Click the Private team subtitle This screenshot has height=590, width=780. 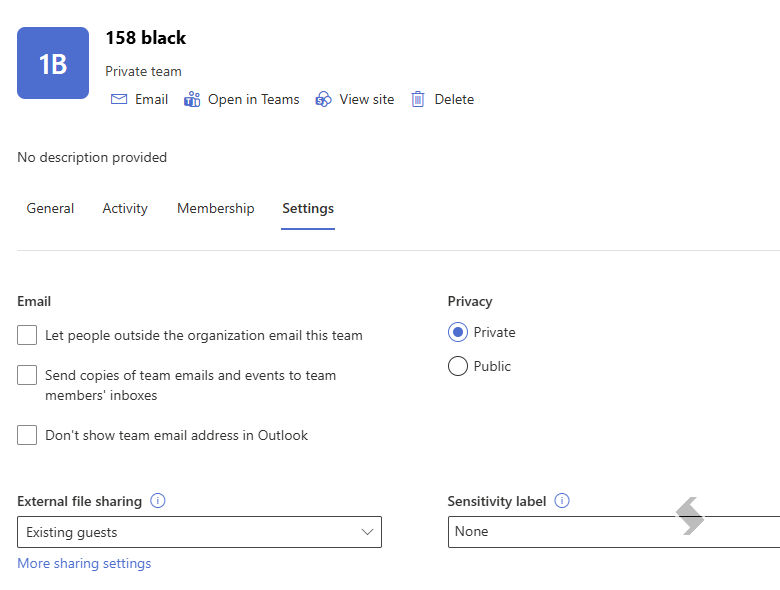point(143,72)
